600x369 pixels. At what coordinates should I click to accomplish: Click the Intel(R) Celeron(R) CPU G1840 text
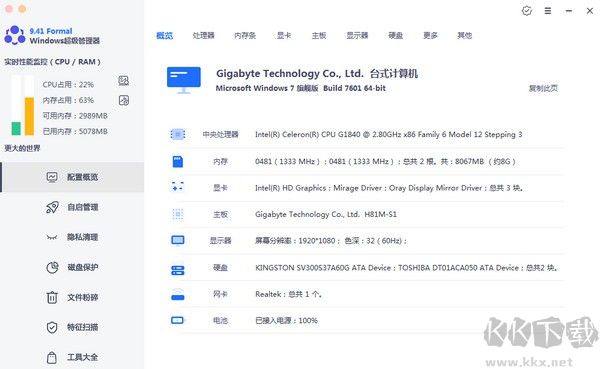click(x=389, y=134)
